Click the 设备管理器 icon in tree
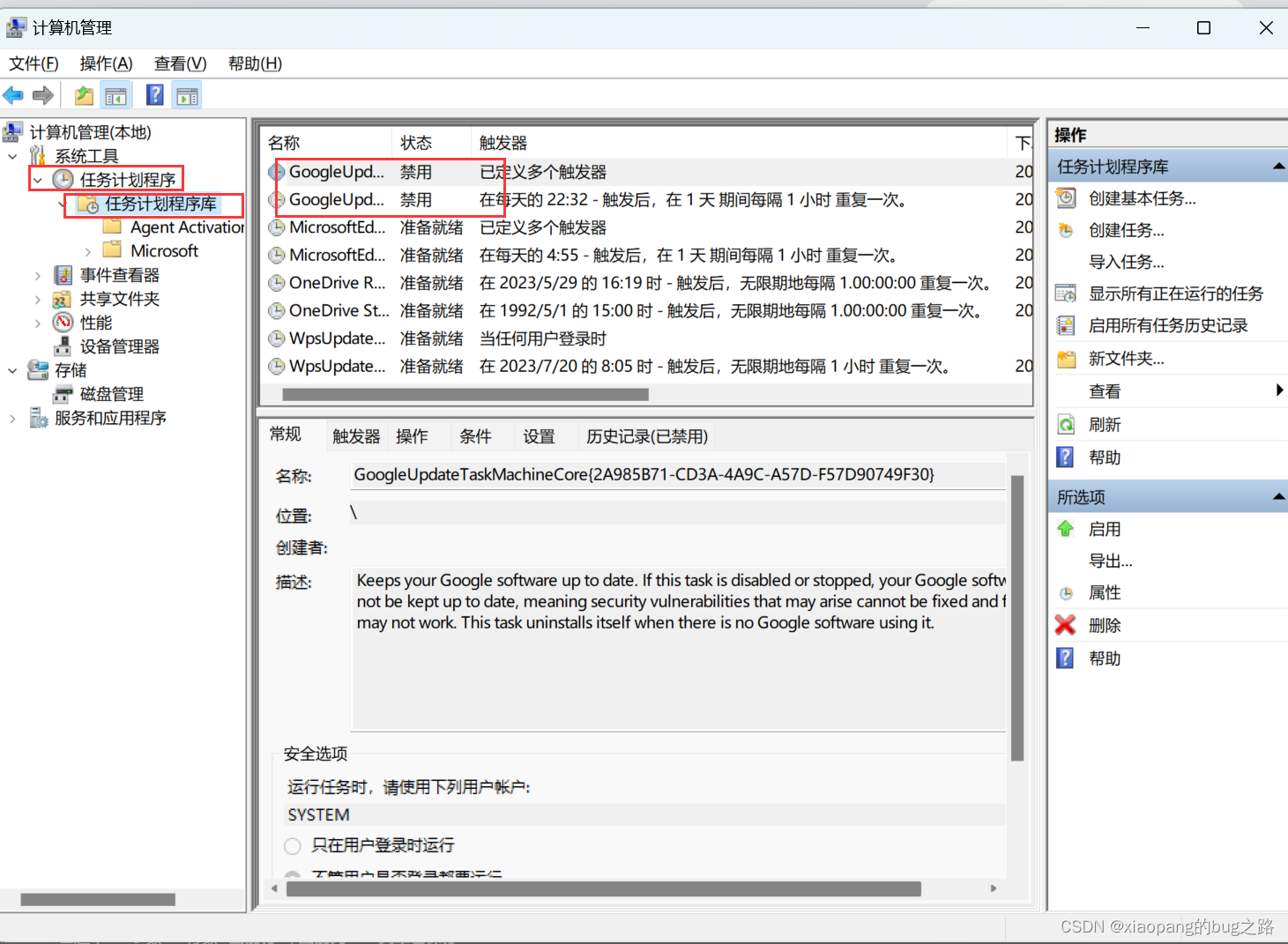Image resolution: width=1288 pixels, height=944 pixels. tap(63, 346)
